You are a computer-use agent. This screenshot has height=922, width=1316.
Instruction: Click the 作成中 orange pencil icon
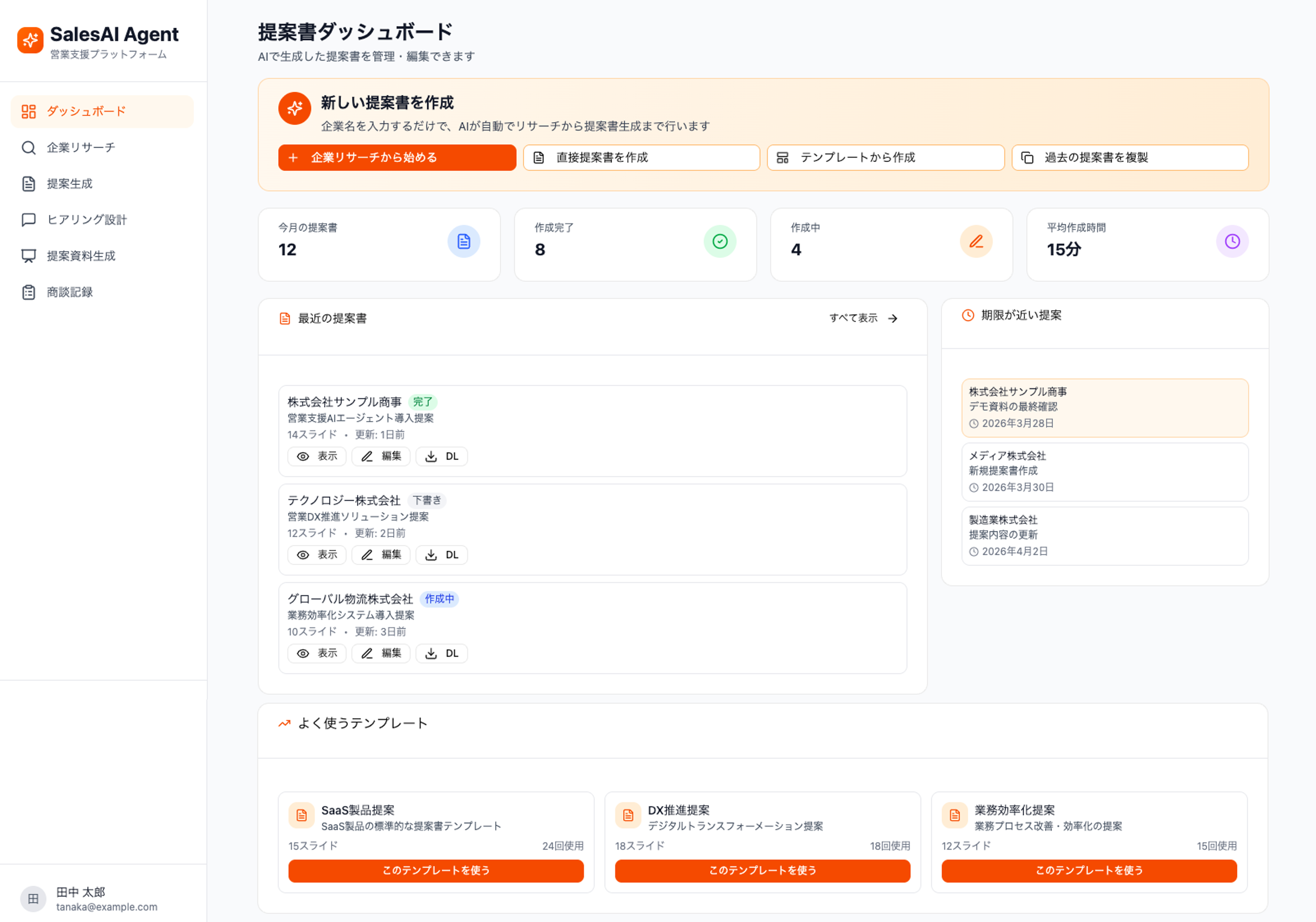pos(975,241)
